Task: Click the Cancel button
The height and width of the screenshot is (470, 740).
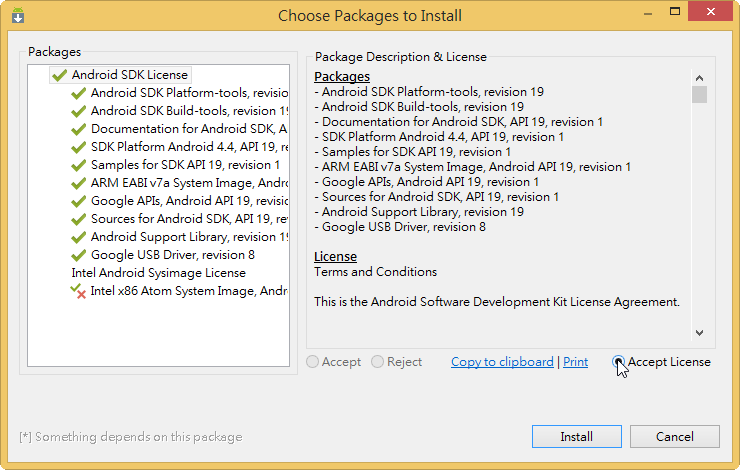Action: pyautogui.click(x=674, y=436)
